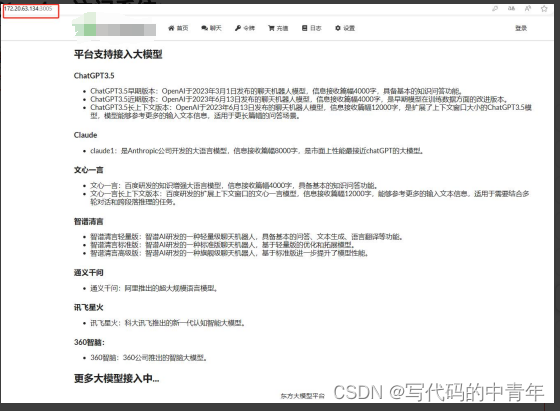
Task: Click the 文心一言 section heading
Action: 89,170
